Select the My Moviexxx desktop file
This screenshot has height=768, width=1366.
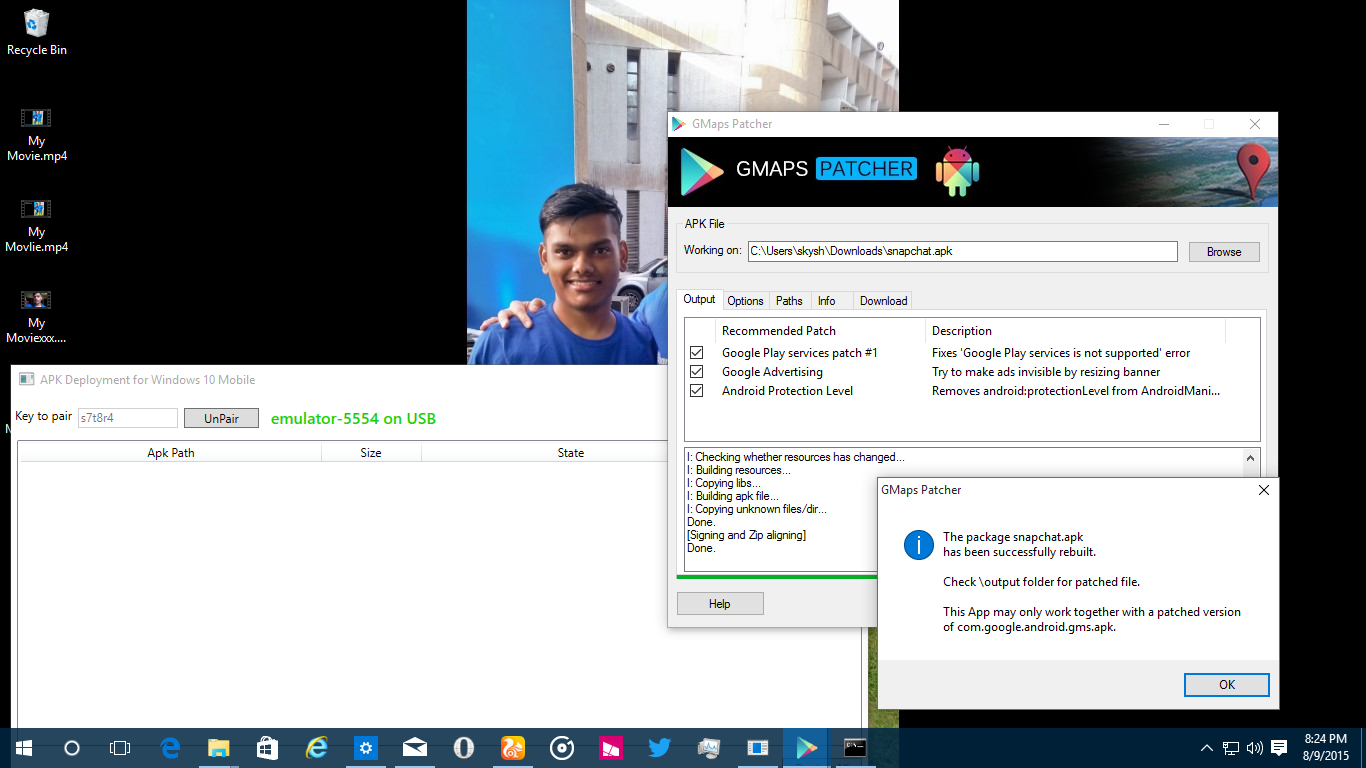tap(37, 317)
